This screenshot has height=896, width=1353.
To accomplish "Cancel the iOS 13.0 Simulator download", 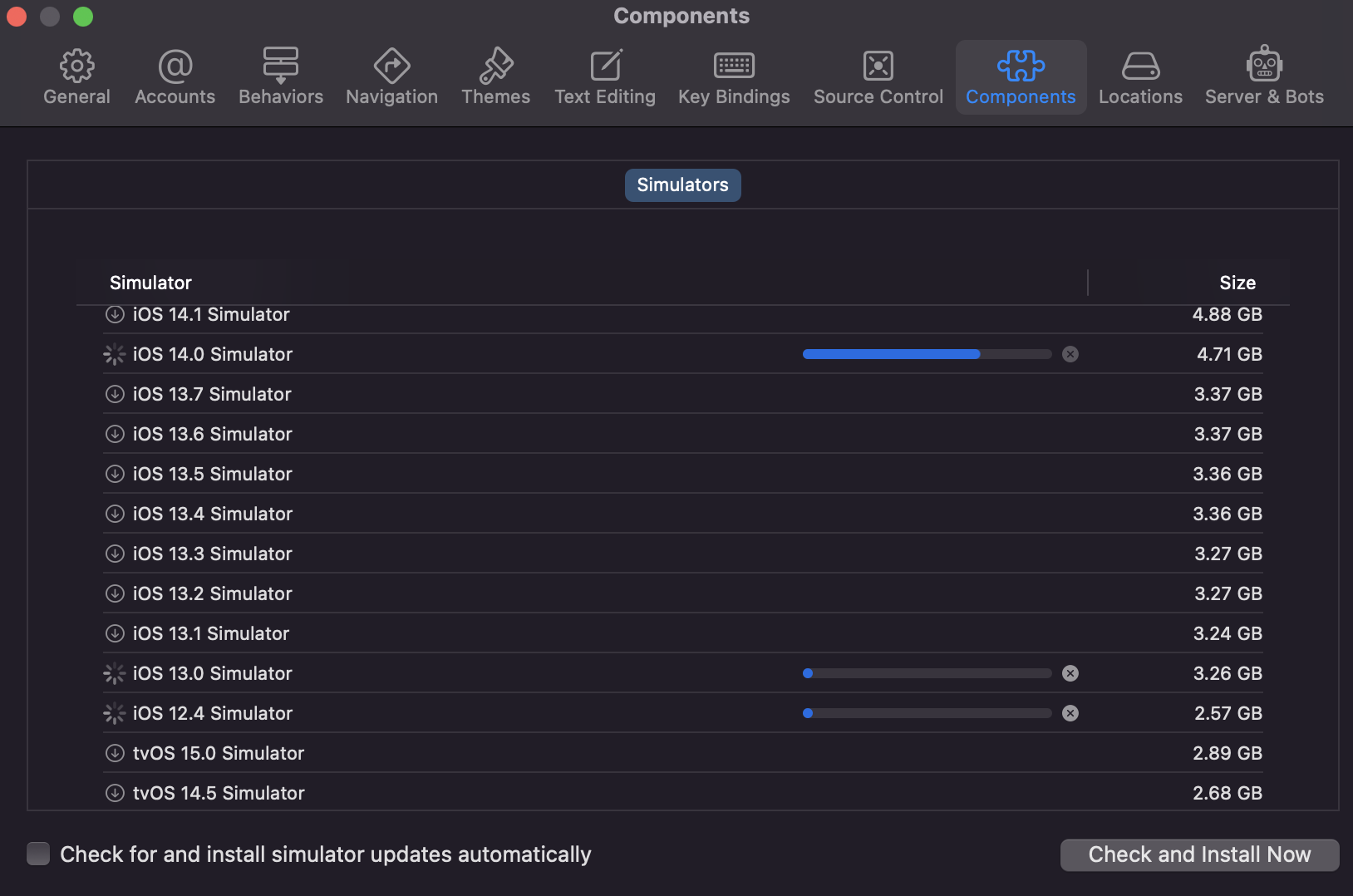I will click(1070, 673).
